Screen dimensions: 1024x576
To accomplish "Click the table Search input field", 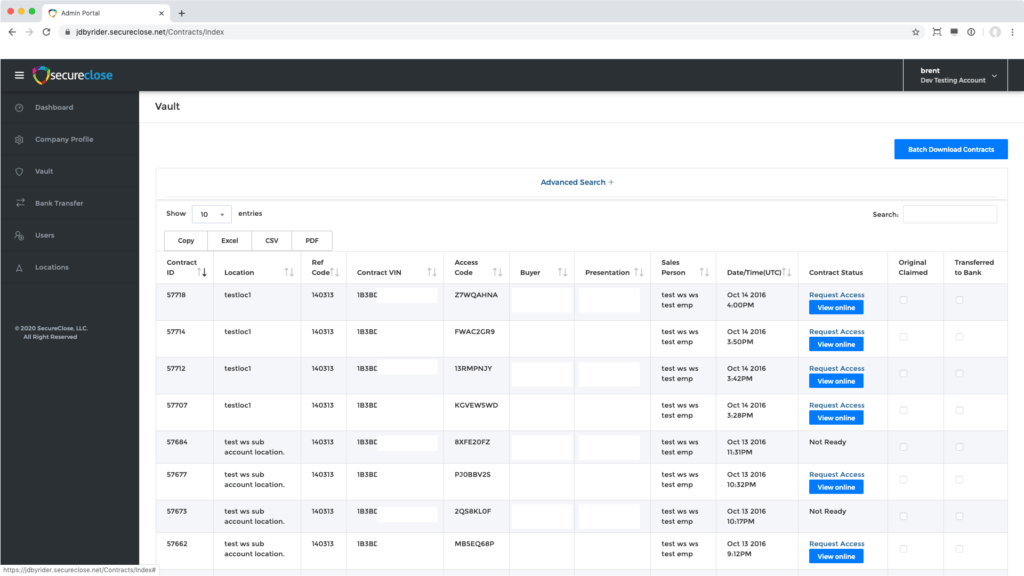I will click(949, 214).
